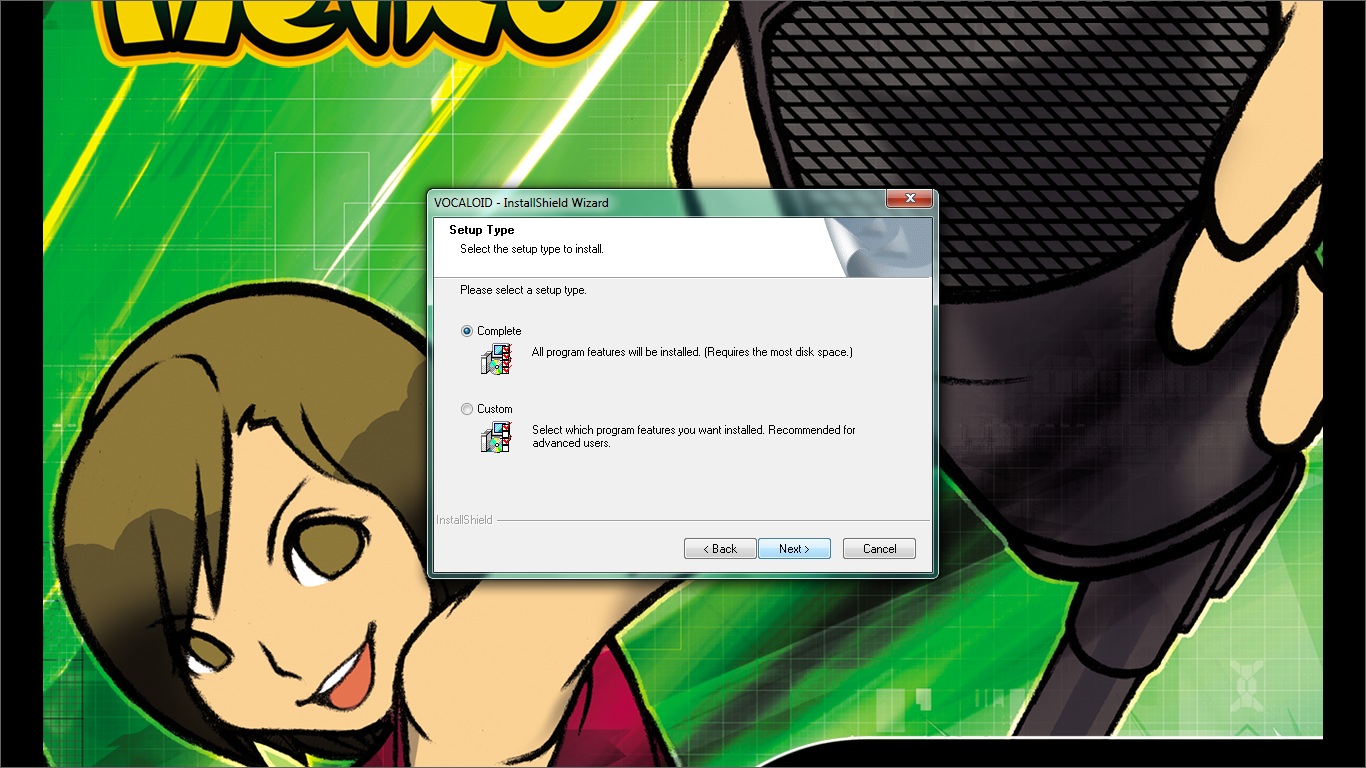Click 'Select which program features' description text
The width and height of the screenshot is (1366, 768).
pos(693,436)
